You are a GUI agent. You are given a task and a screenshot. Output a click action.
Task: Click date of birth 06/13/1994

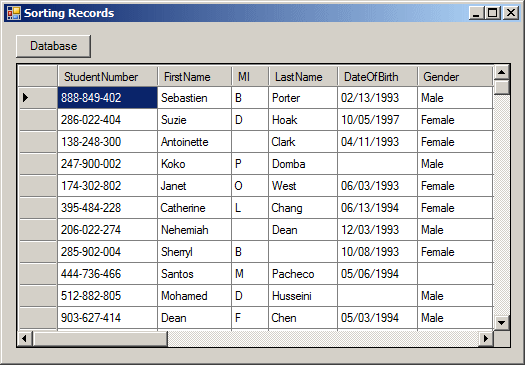(x=378, y=208)
